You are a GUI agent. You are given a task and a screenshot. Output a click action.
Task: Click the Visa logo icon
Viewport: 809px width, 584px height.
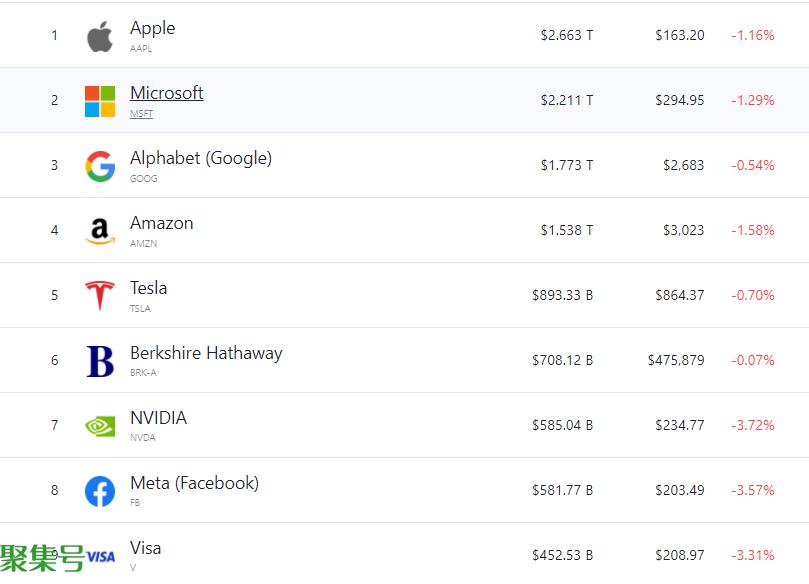coord(101,557)
